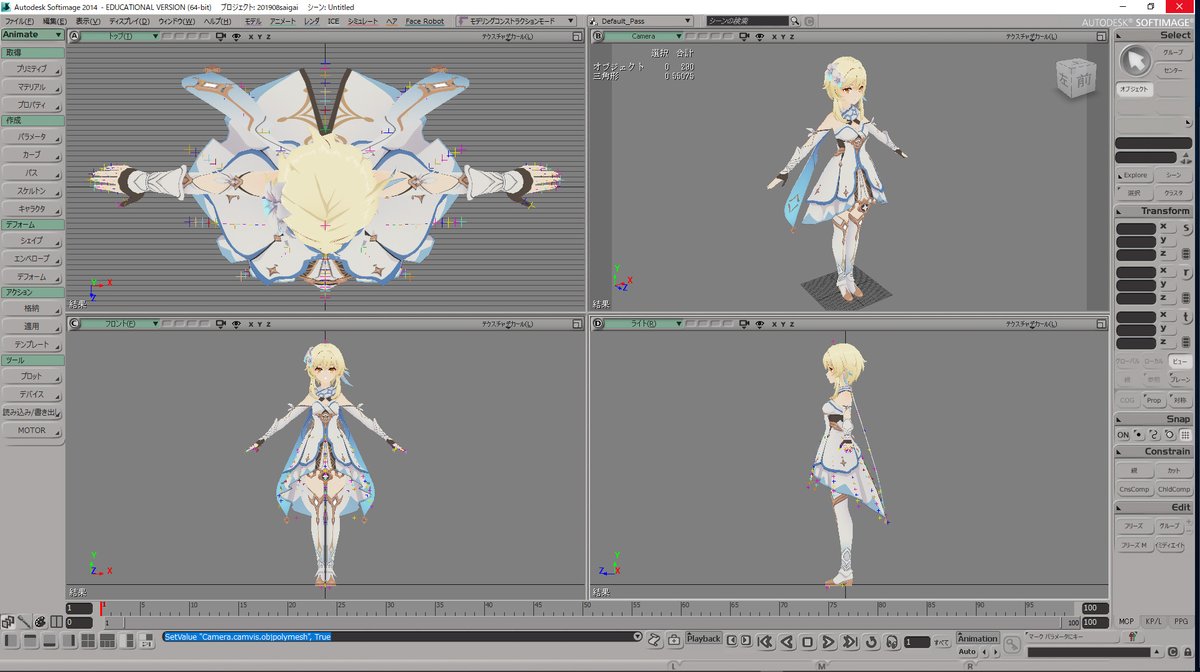Click the プリミティブ button

[32, 69]
